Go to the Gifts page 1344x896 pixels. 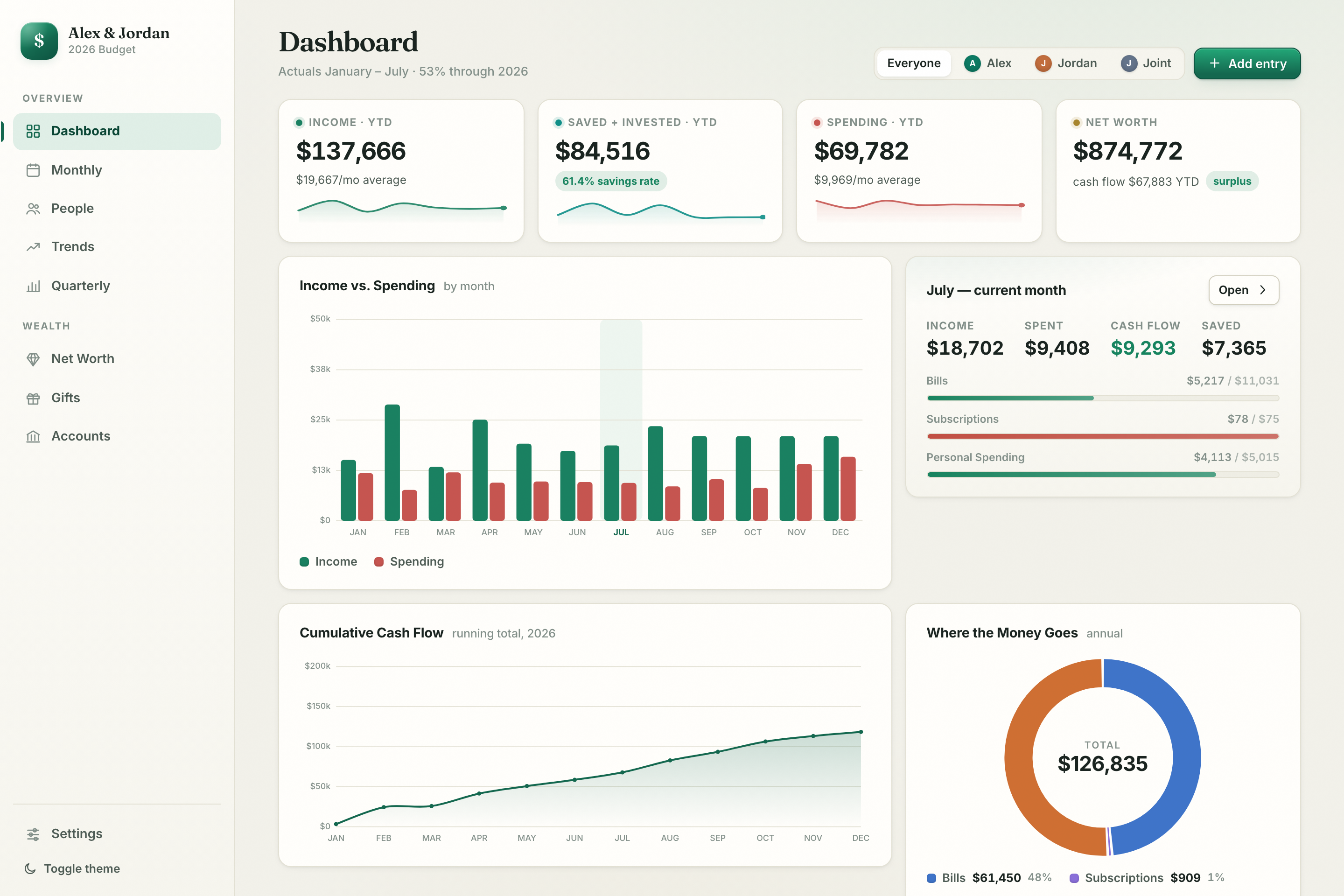click(117, 398)
